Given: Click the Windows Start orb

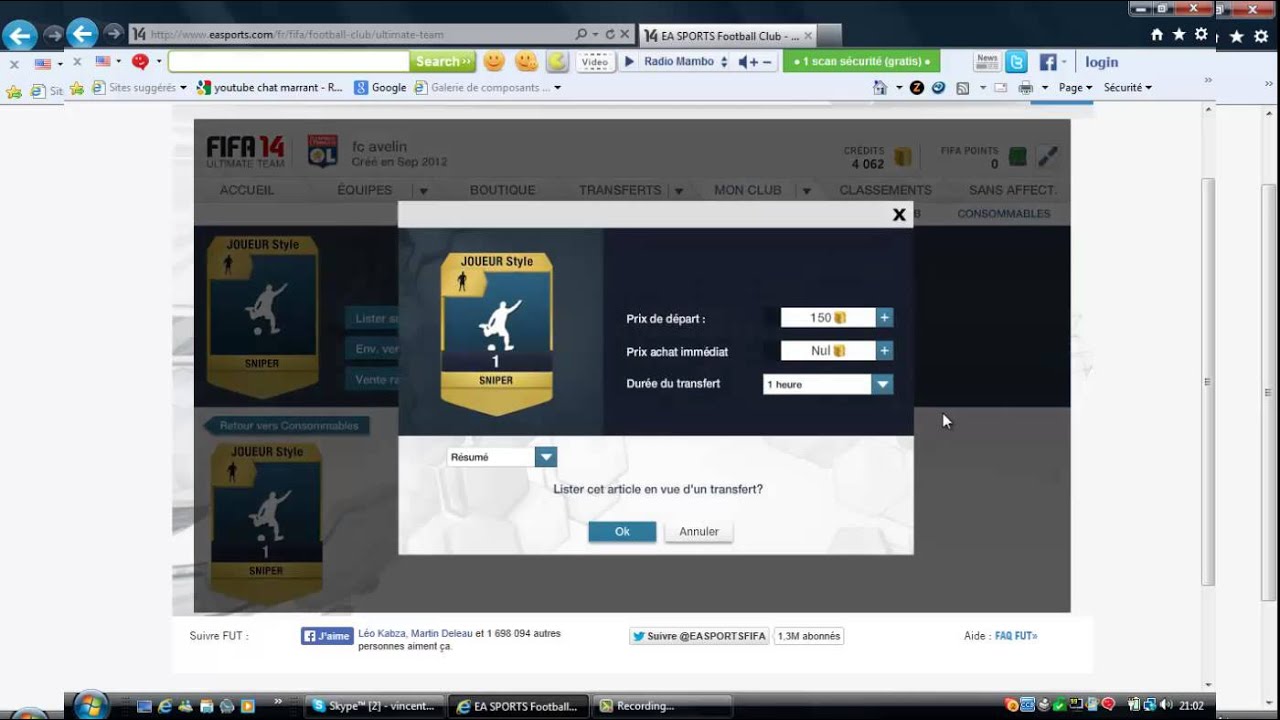Looking at the screenshot, I should [x=90, y=705].
